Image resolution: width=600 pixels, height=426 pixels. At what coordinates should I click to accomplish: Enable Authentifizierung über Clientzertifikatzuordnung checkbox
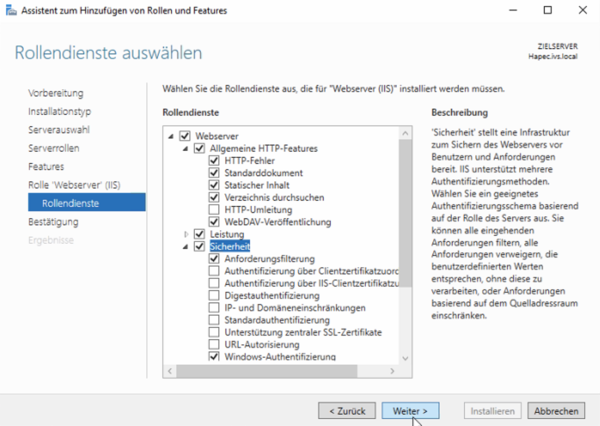214,271
